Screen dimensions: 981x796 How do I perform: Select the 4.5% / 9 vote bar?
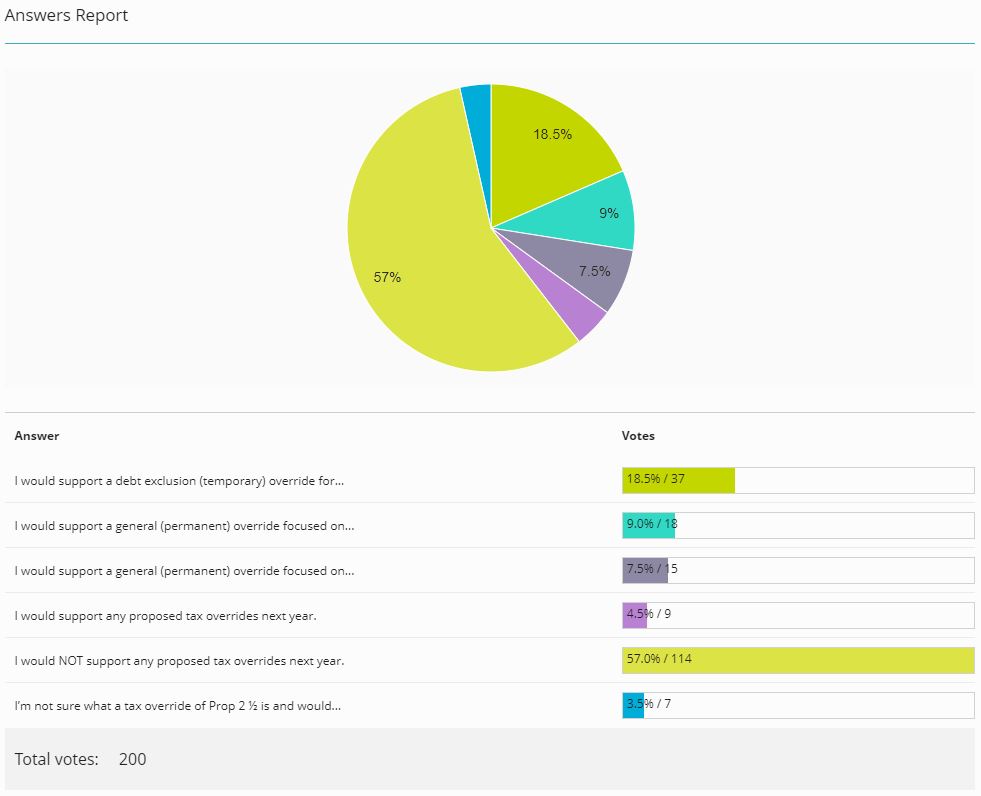pos(798,616)
